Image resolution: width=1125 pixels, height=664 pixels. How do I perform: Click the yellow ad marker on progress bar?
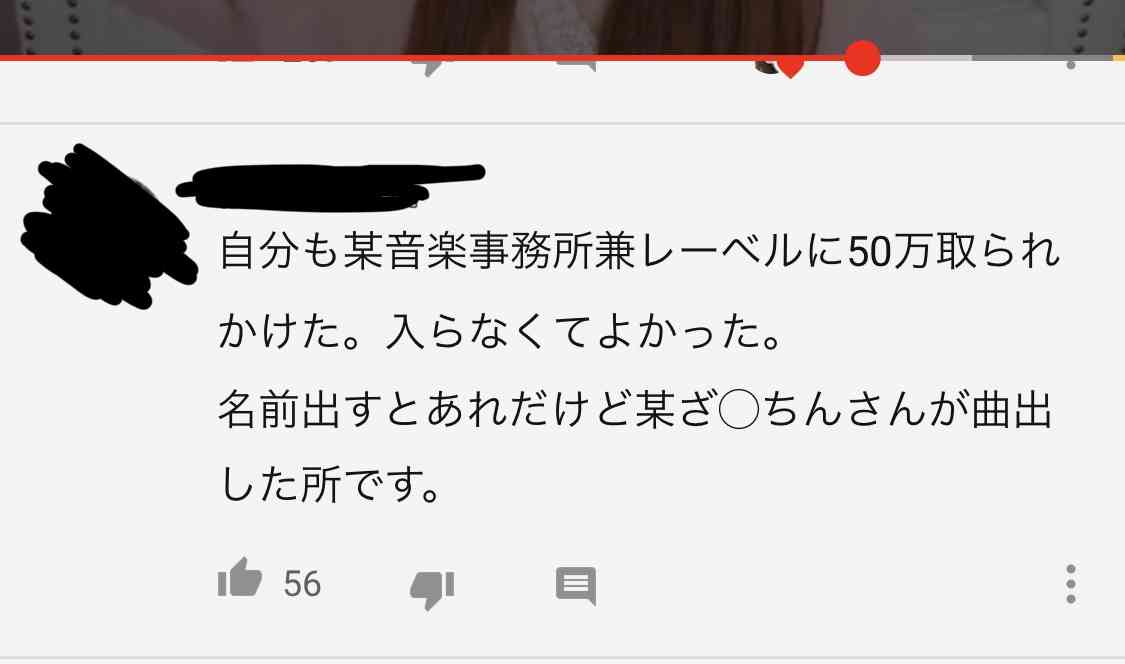point(1119,57)
